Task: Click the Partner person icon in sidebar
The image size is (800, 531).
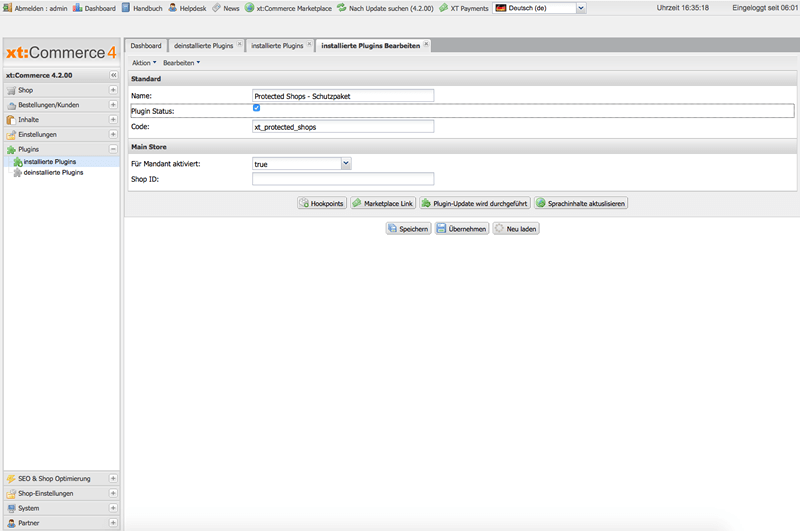Action: (x=11, y=523)
